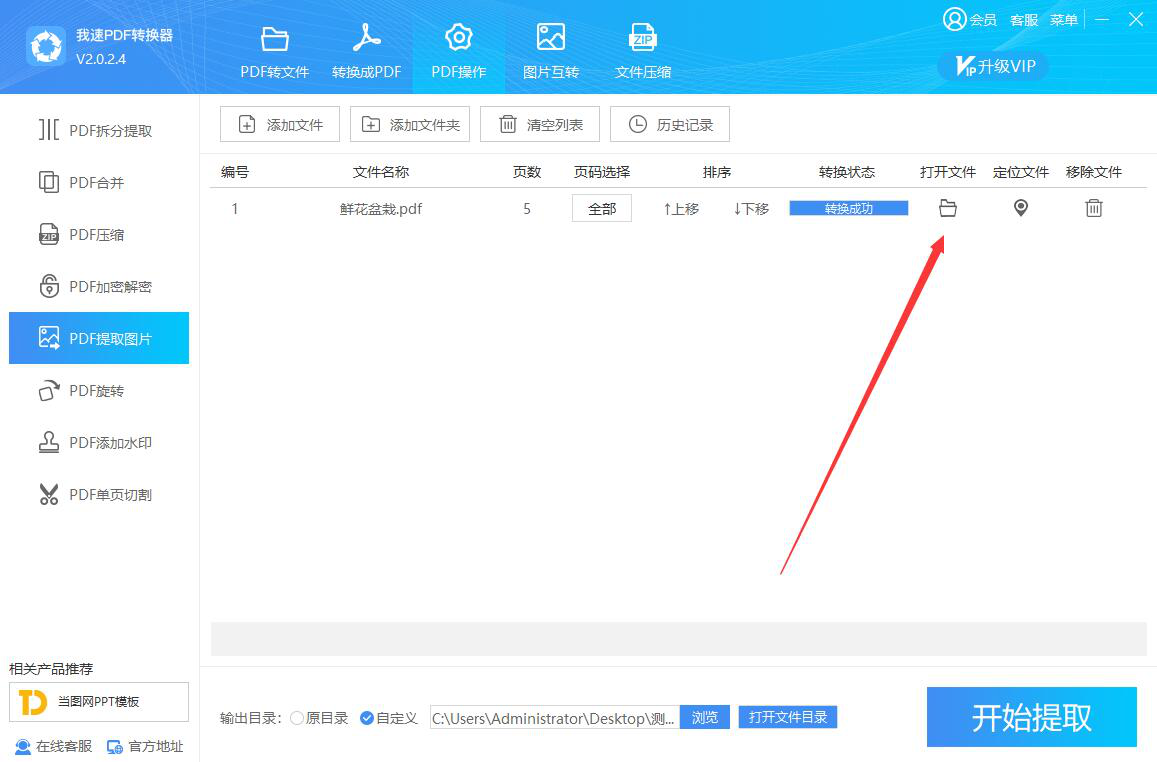
Task: Select PDF合并 in sidebar
Action: coord(99,182)
